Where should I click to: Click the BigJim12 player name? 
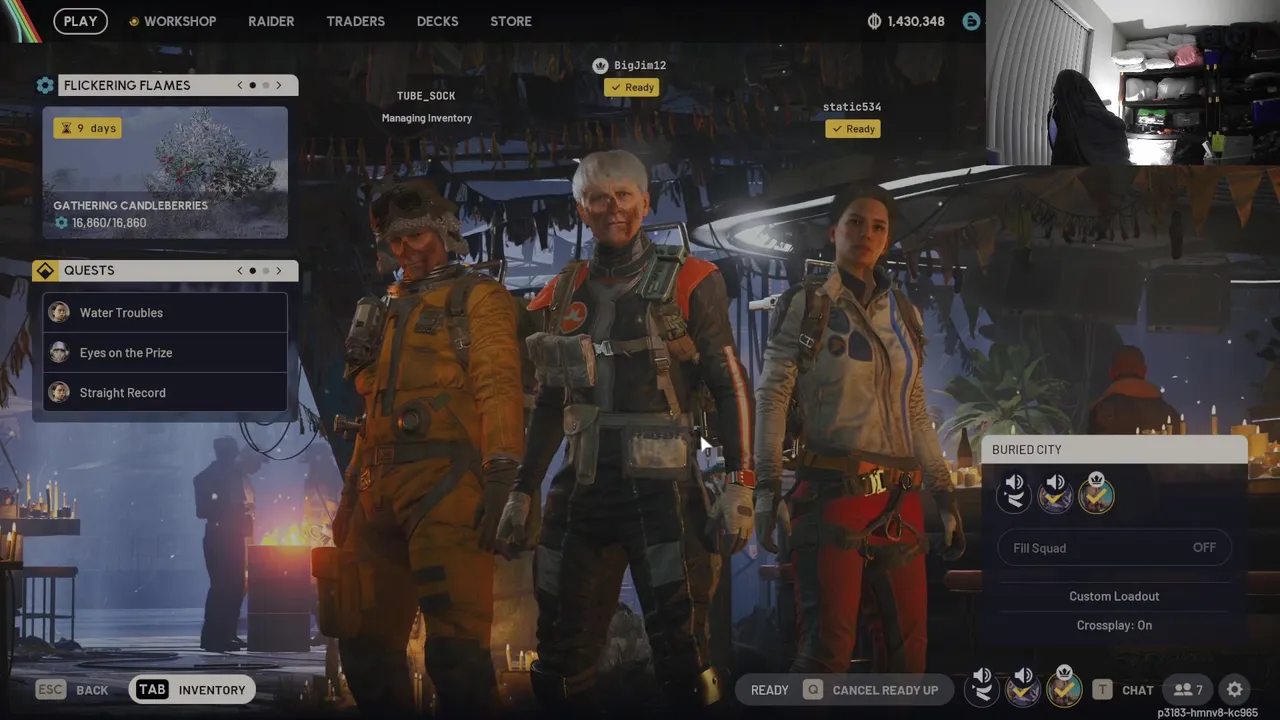tap(640, 65)
